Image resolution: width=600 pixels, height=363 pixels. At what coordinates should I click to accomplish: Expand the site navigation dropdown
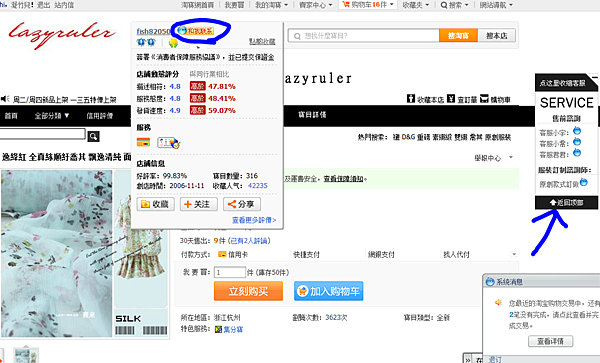point(496,5)
